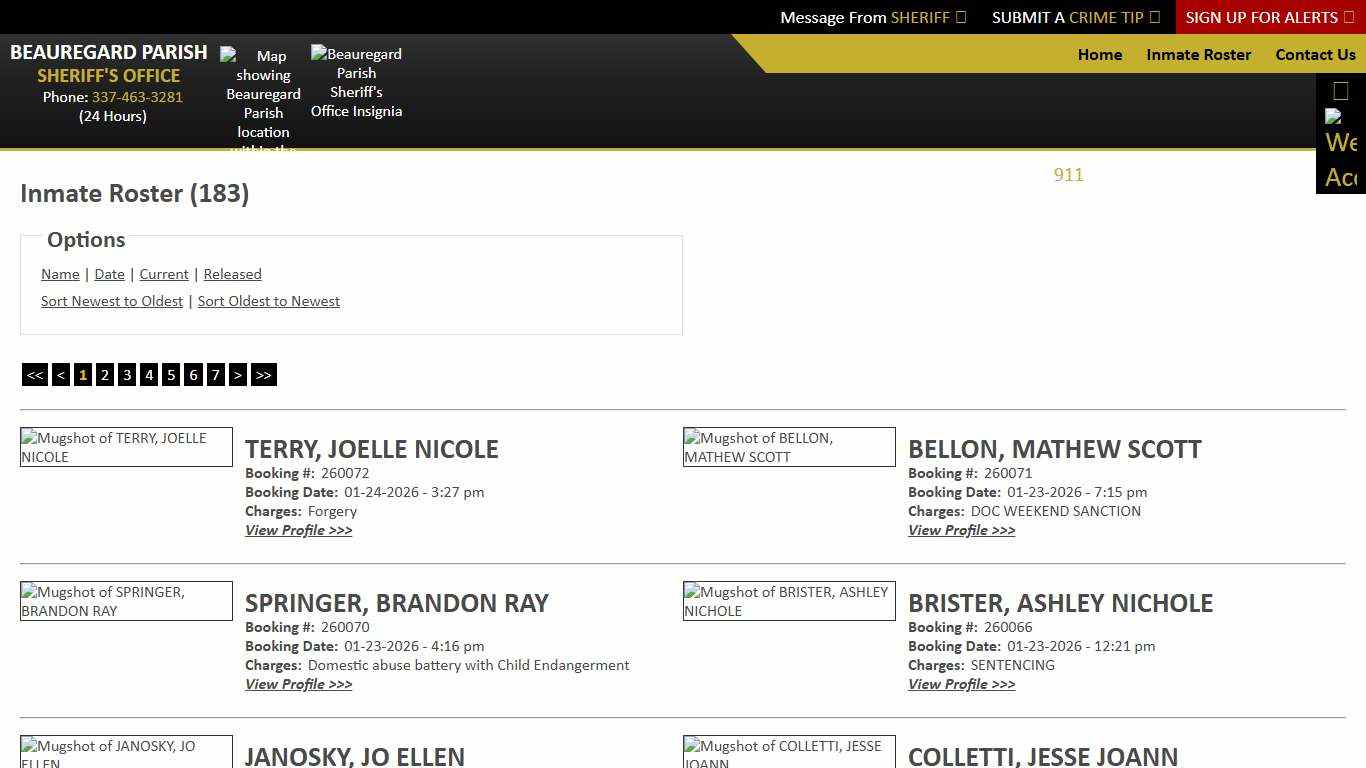Call the phone number 337-463-3281
This screenshot has width=1366, height=768.
coord(137,97)
